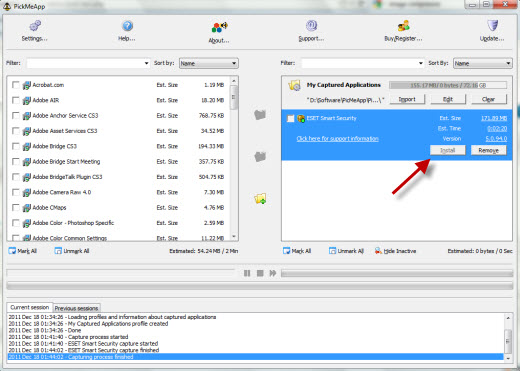Click the Import button

coord(407,99)
